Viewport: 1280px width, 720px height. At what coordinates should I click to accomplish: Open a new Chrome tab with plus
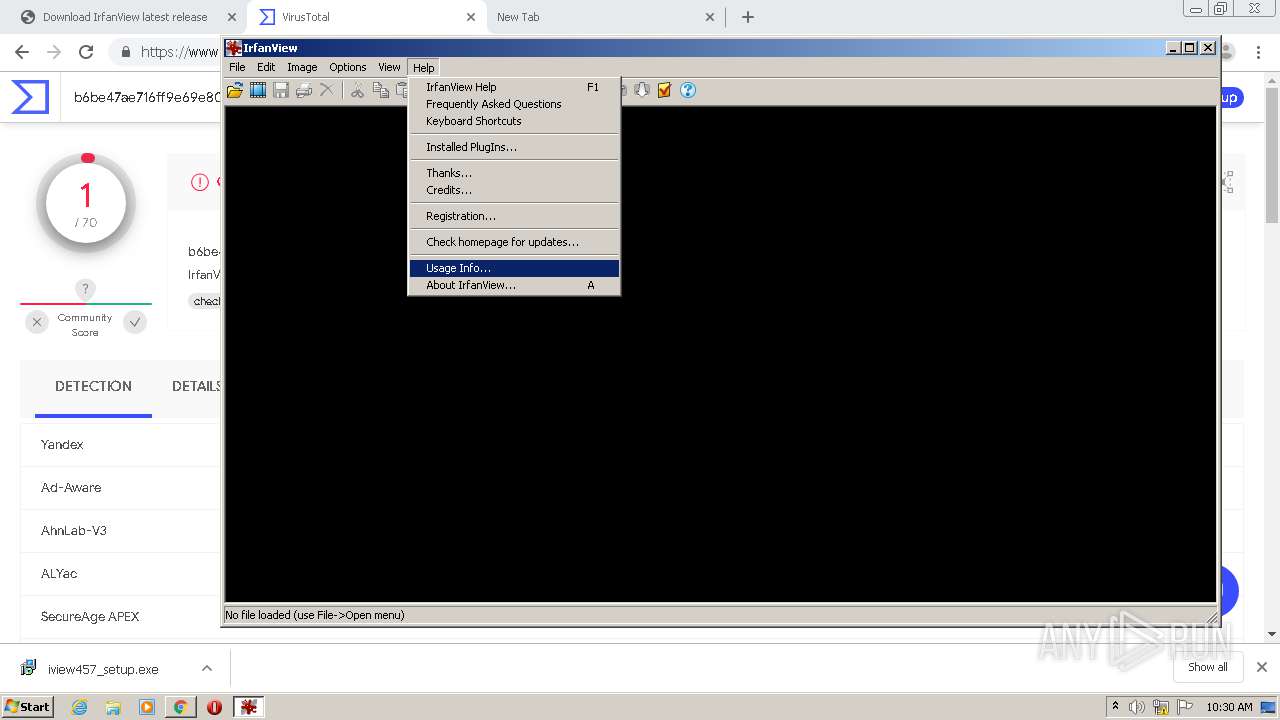point(747,17)
